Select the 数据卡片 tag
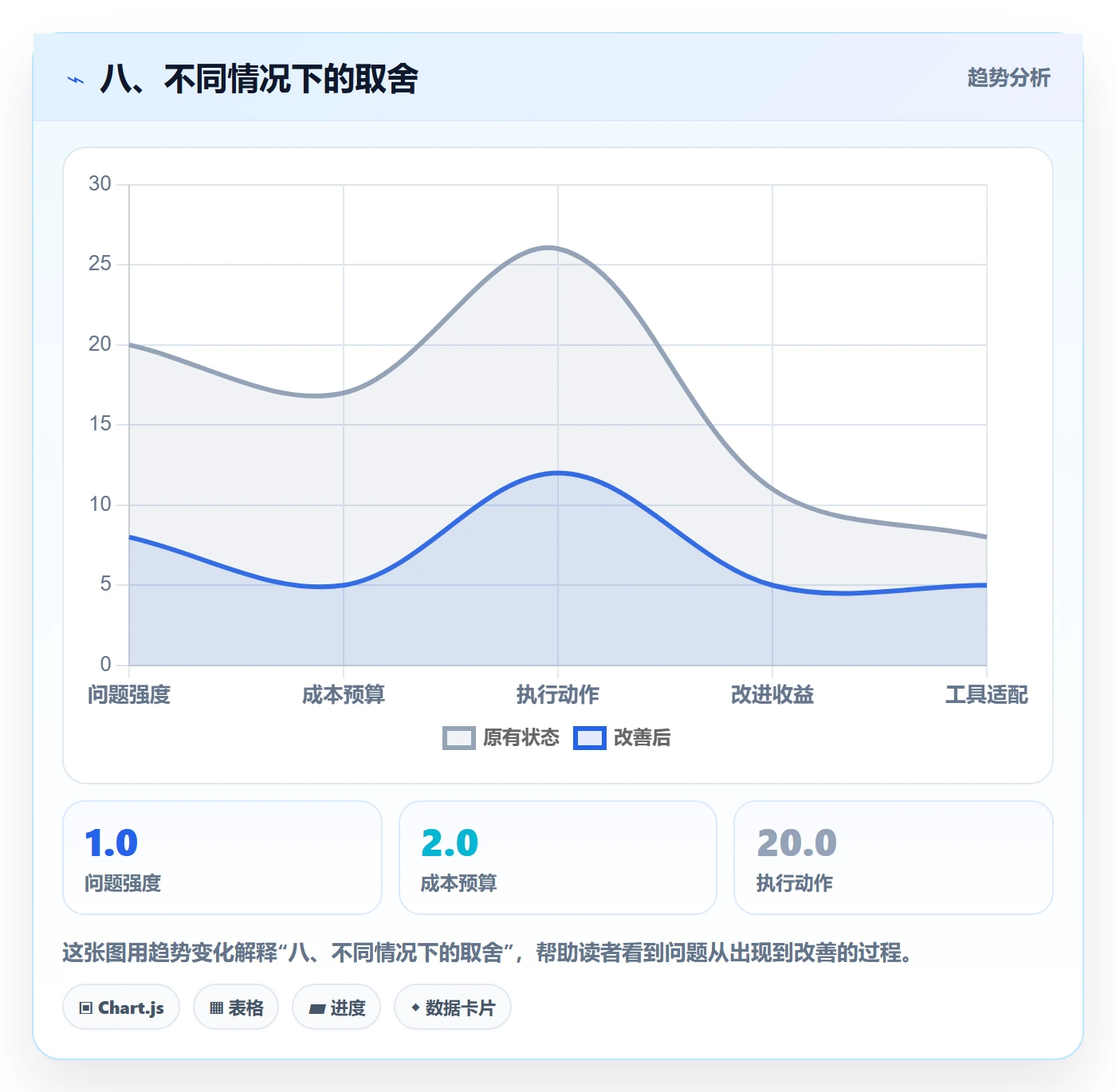This screenshot has height=1092, width=1116. 453,1008
